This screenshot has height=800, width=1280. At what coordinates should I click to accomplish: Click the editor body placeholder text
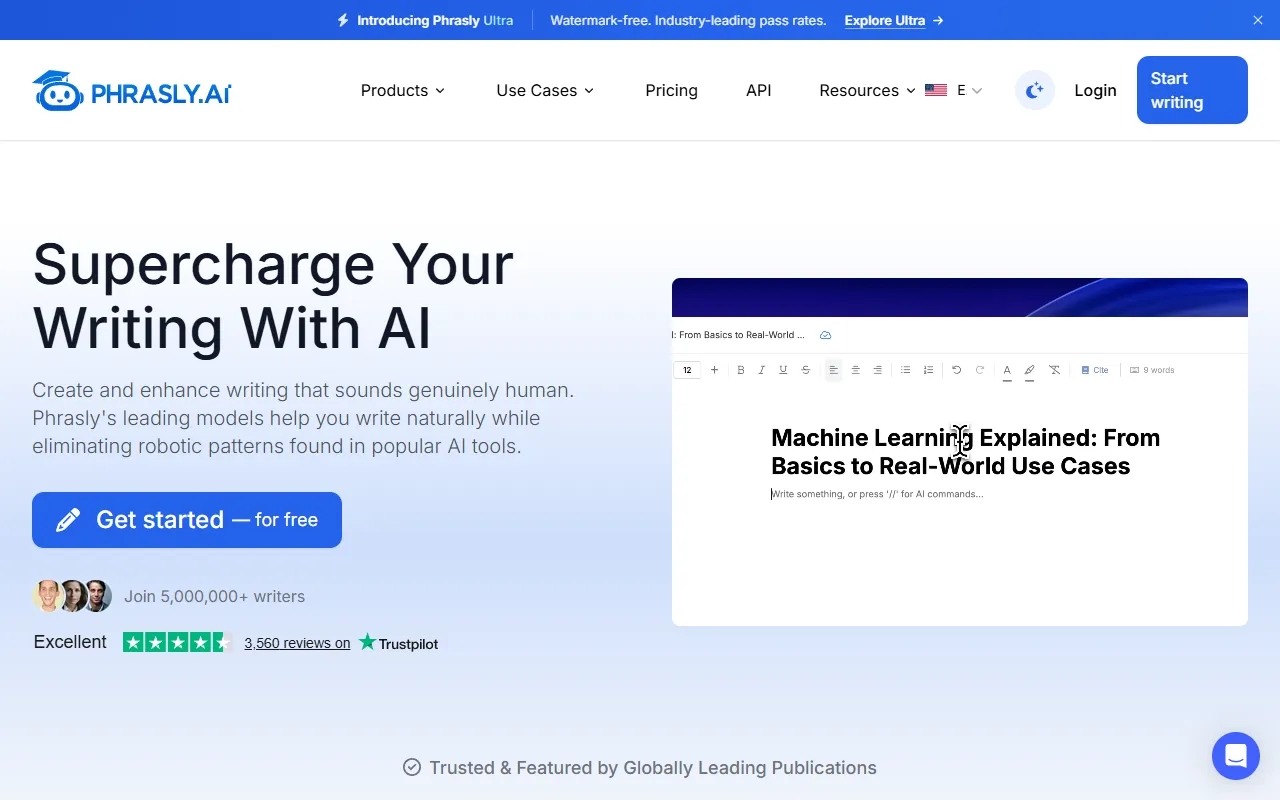pos(877,494)
